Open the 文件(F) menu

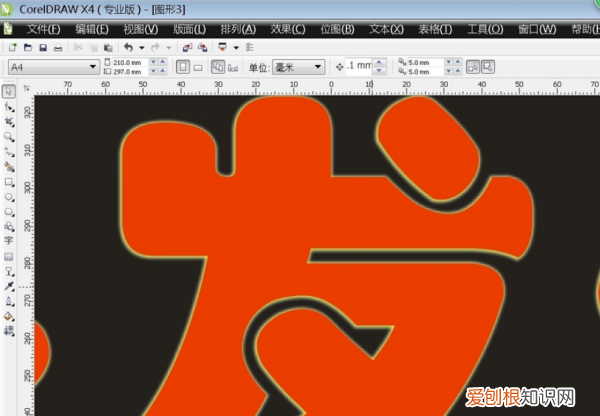pyautogui.click(x=43, y=29)
